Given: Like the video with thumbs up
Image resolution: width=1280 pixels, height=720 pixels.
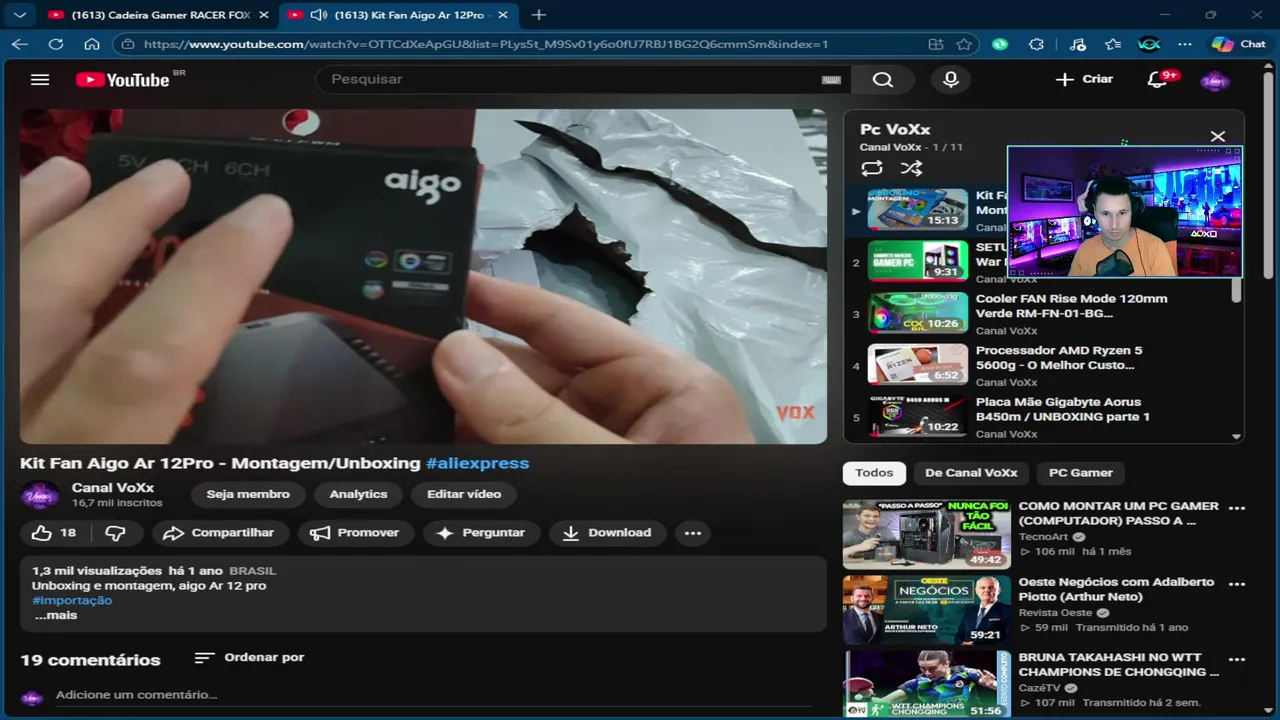Looking at the screenshot, I should tap(54, 533).
